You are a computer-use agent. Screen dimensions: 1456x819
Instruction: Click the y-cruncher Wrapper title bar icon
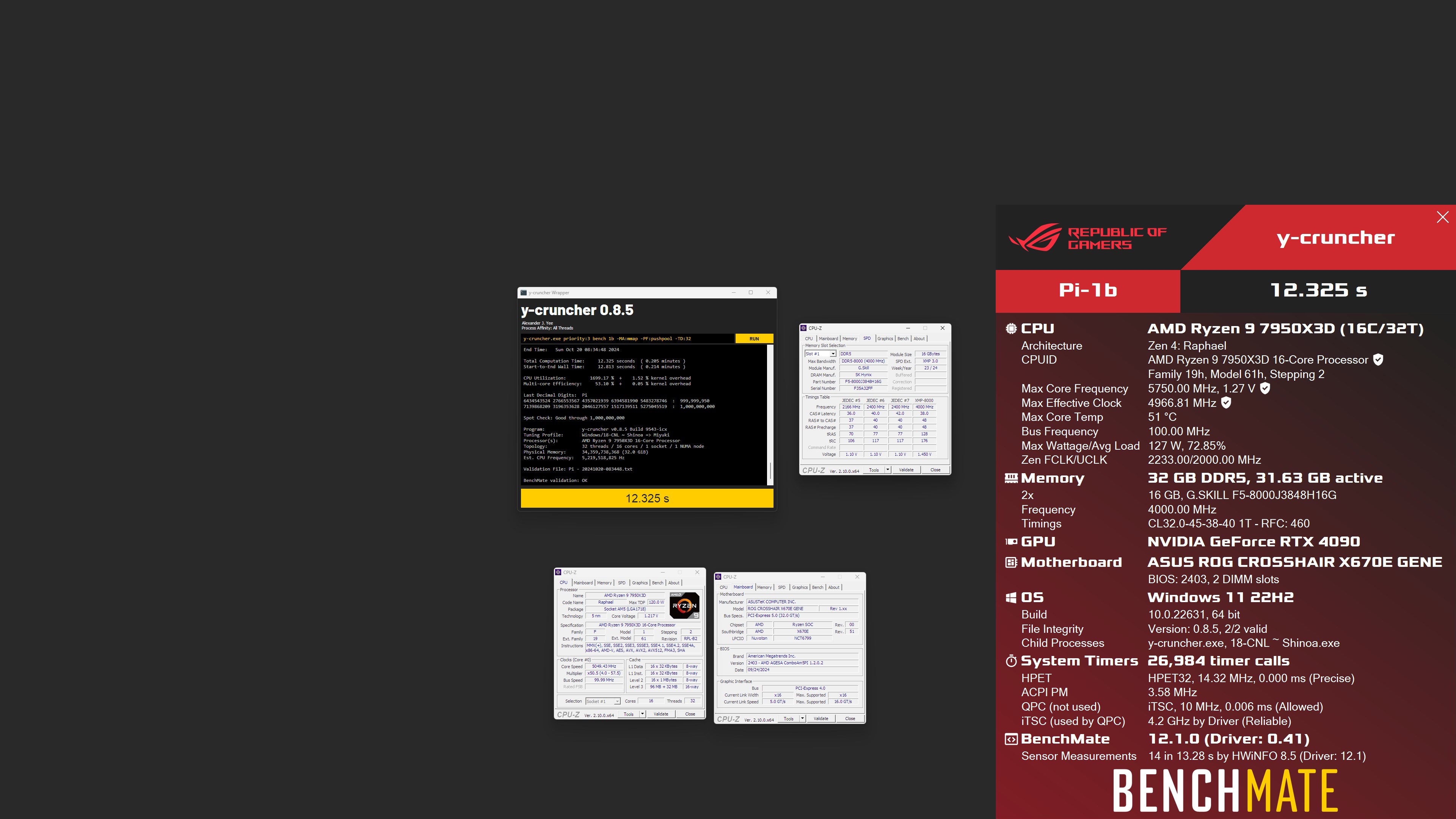523,293
